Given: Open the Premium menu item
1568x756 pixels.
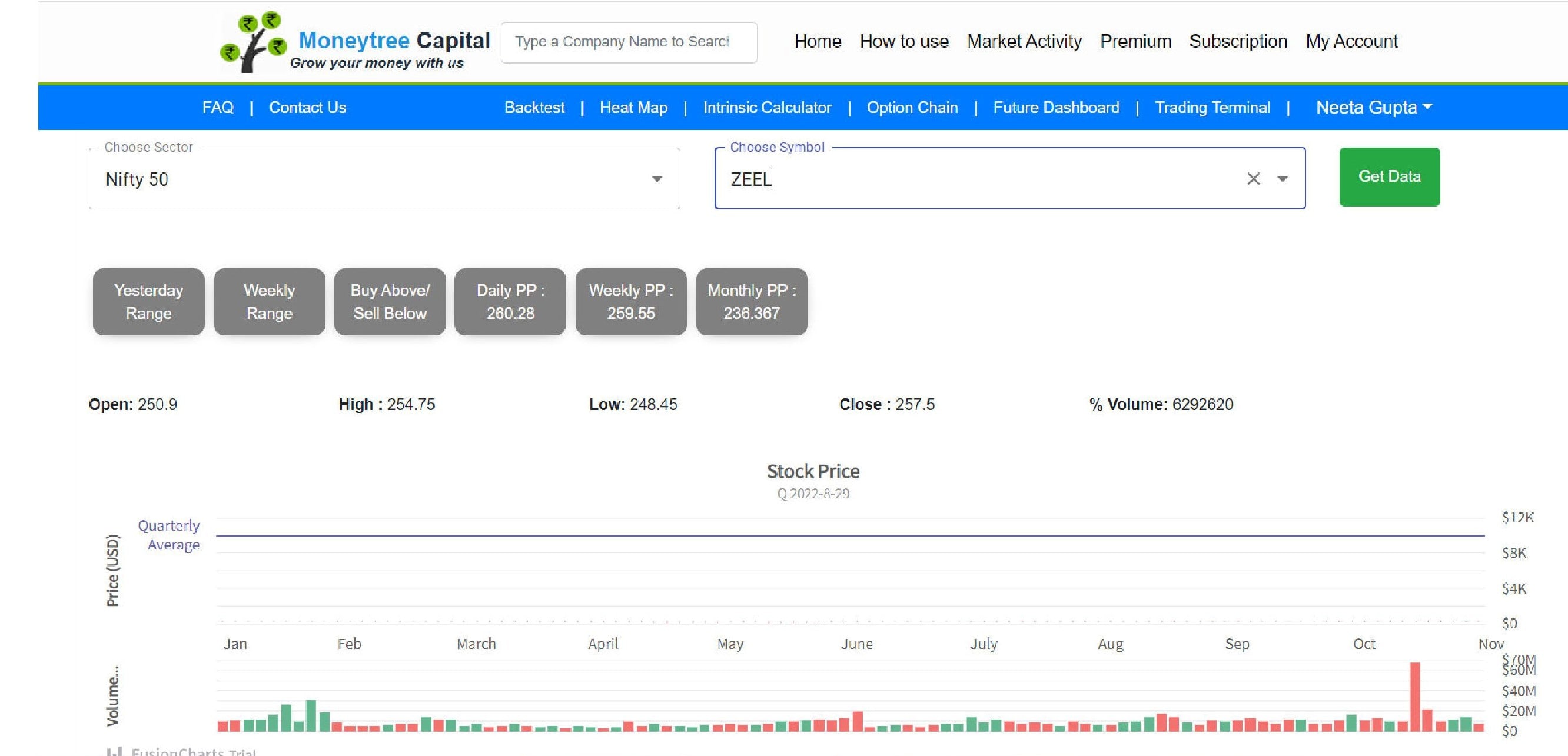Looking at the screenshot, I should coord(1135,41).
